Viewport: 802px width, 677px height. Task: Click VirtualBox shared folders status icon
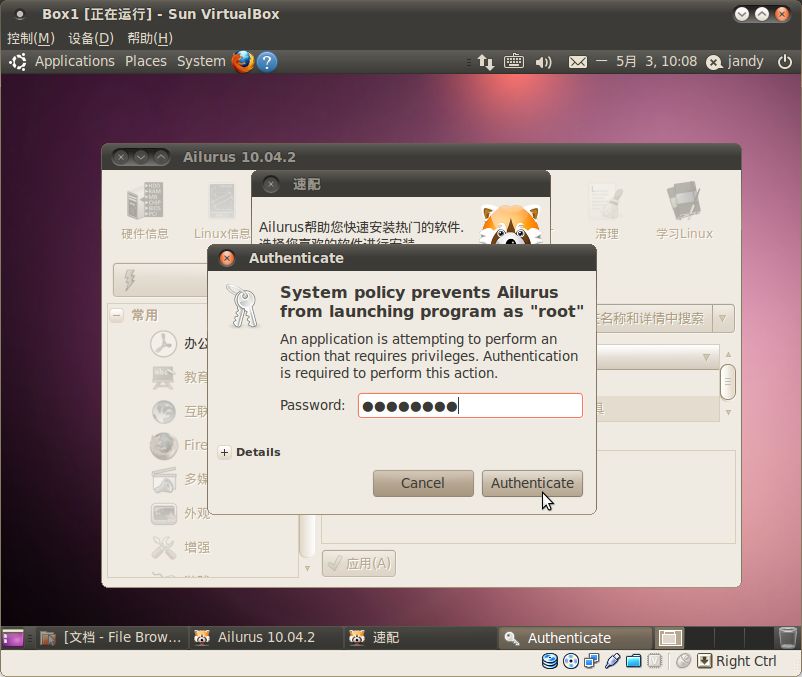(x=633, y=661)
